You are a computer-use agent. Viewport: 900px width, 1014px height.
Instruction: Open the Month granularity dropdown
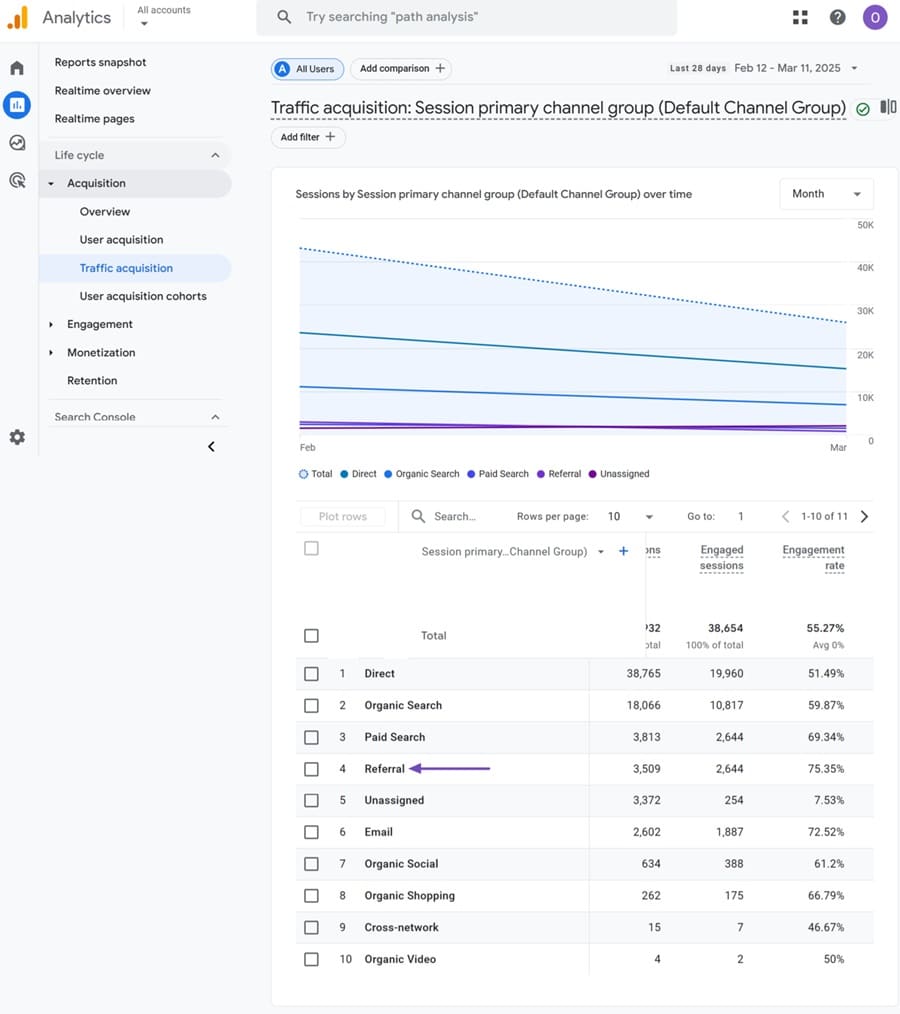point(826,194)
